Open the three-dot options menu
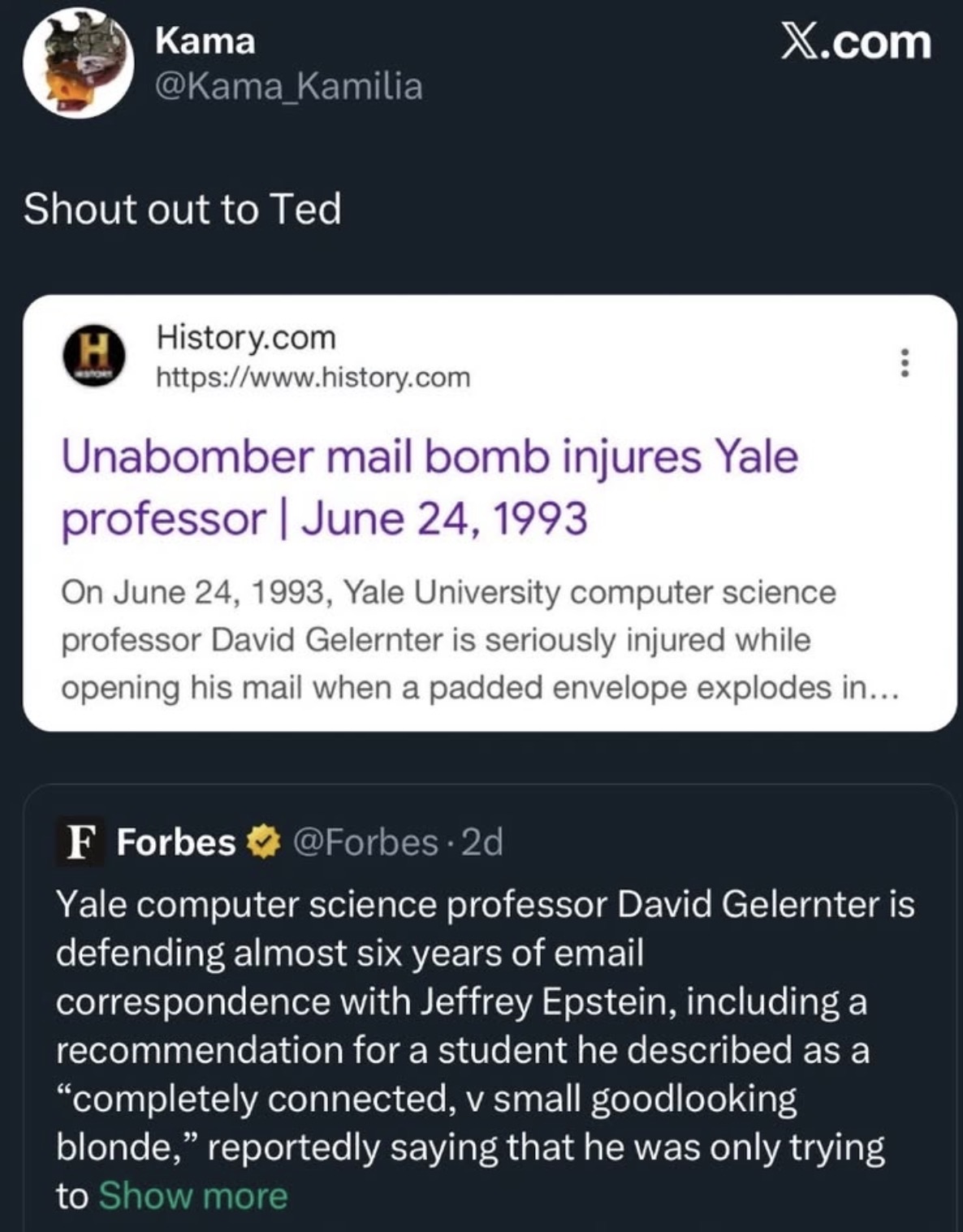The width and height of the screenshot is (963, 1232). [905, 362]
